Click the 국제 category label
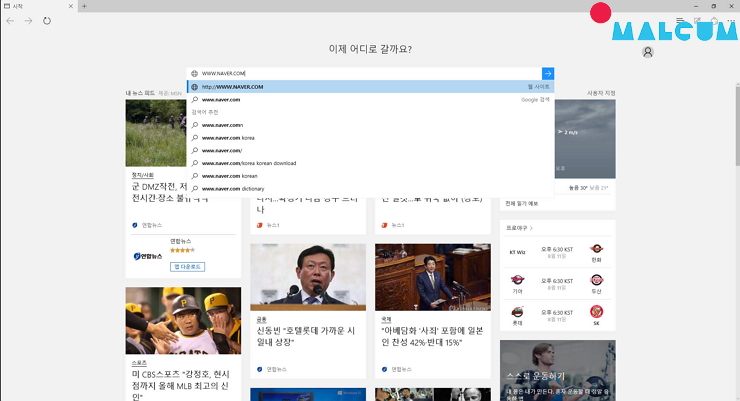740x401 pixels. pyautogui.click(x=386, y=319)
